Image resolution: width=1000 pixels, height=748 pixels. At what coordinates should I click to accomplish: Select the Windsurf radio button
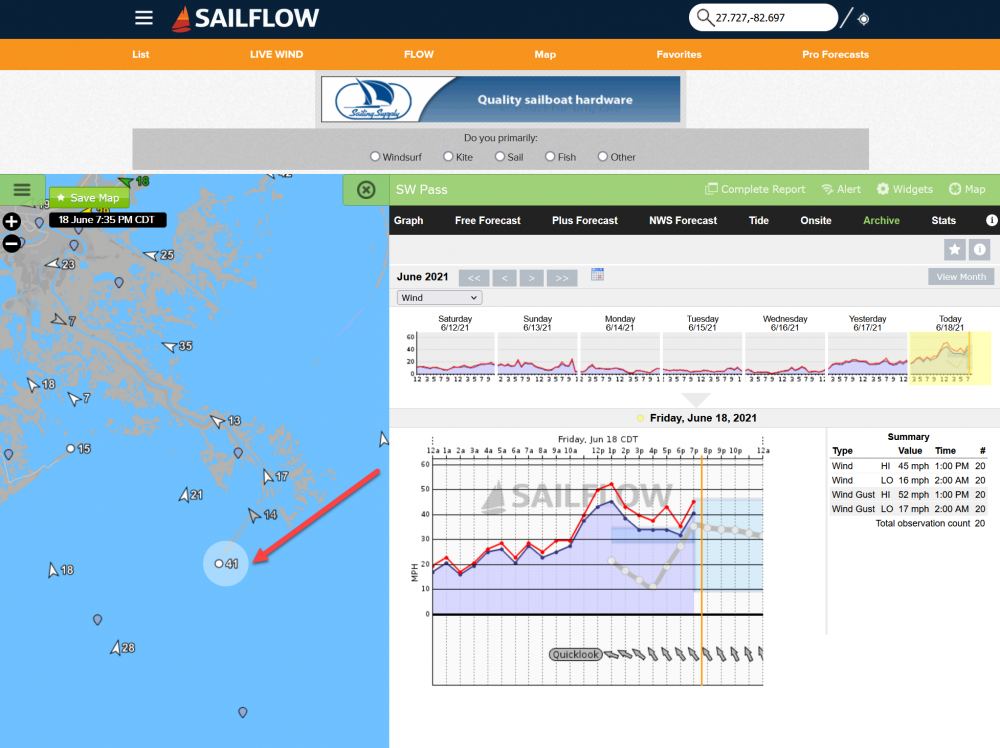pyautogui.click(x=375, y=156)
